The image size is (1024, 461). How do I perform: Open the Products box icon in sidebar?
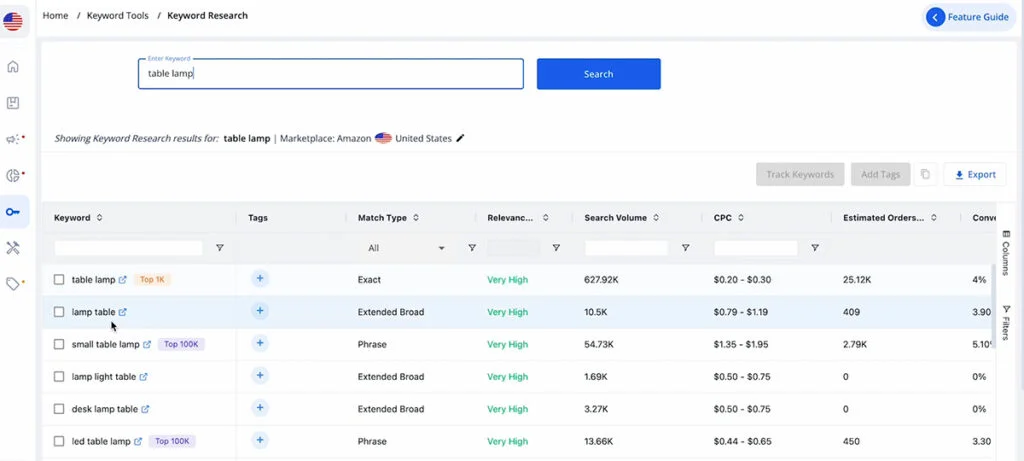13,103
